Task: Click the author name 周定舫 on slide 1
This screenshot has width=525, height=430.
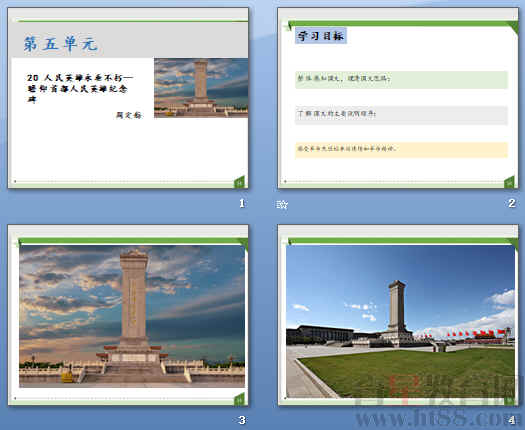Action: (x=129, y=115)
